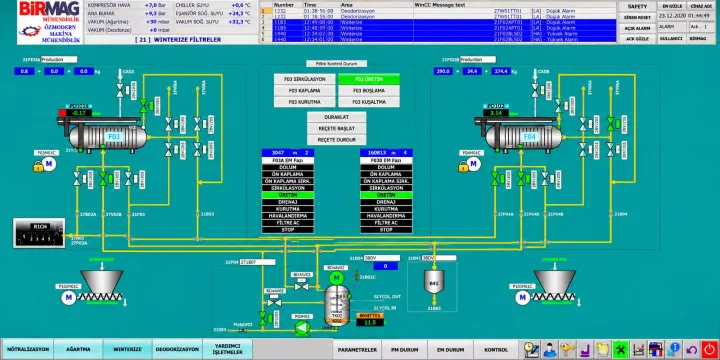The height and width of the screenshot is (360, 720).
Task: Select the F04 filter vessel
Action: [525, 136]
